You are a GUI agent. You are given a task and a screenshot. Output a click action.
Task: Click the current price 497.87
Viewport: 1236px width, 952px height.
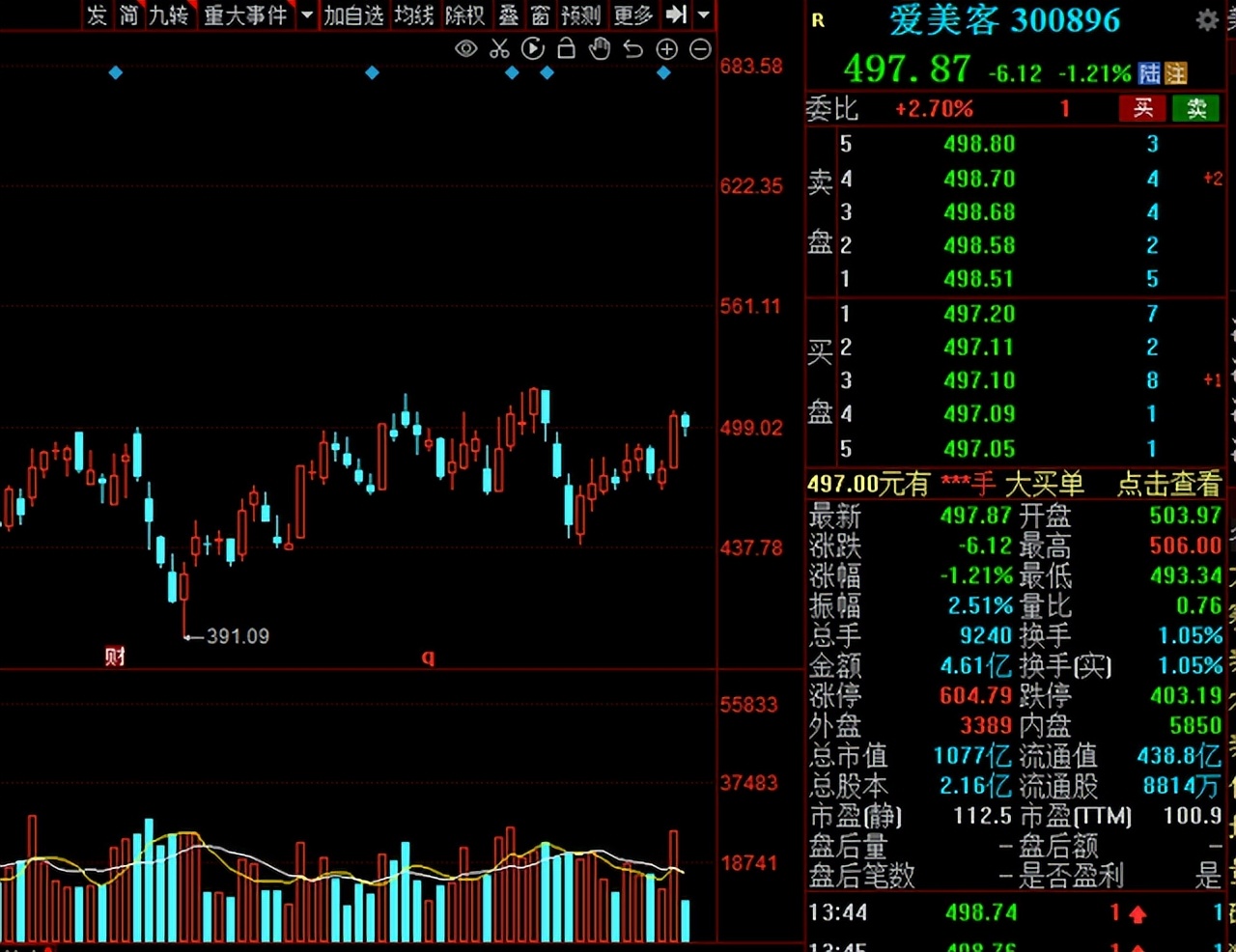(x=908, y=69)
